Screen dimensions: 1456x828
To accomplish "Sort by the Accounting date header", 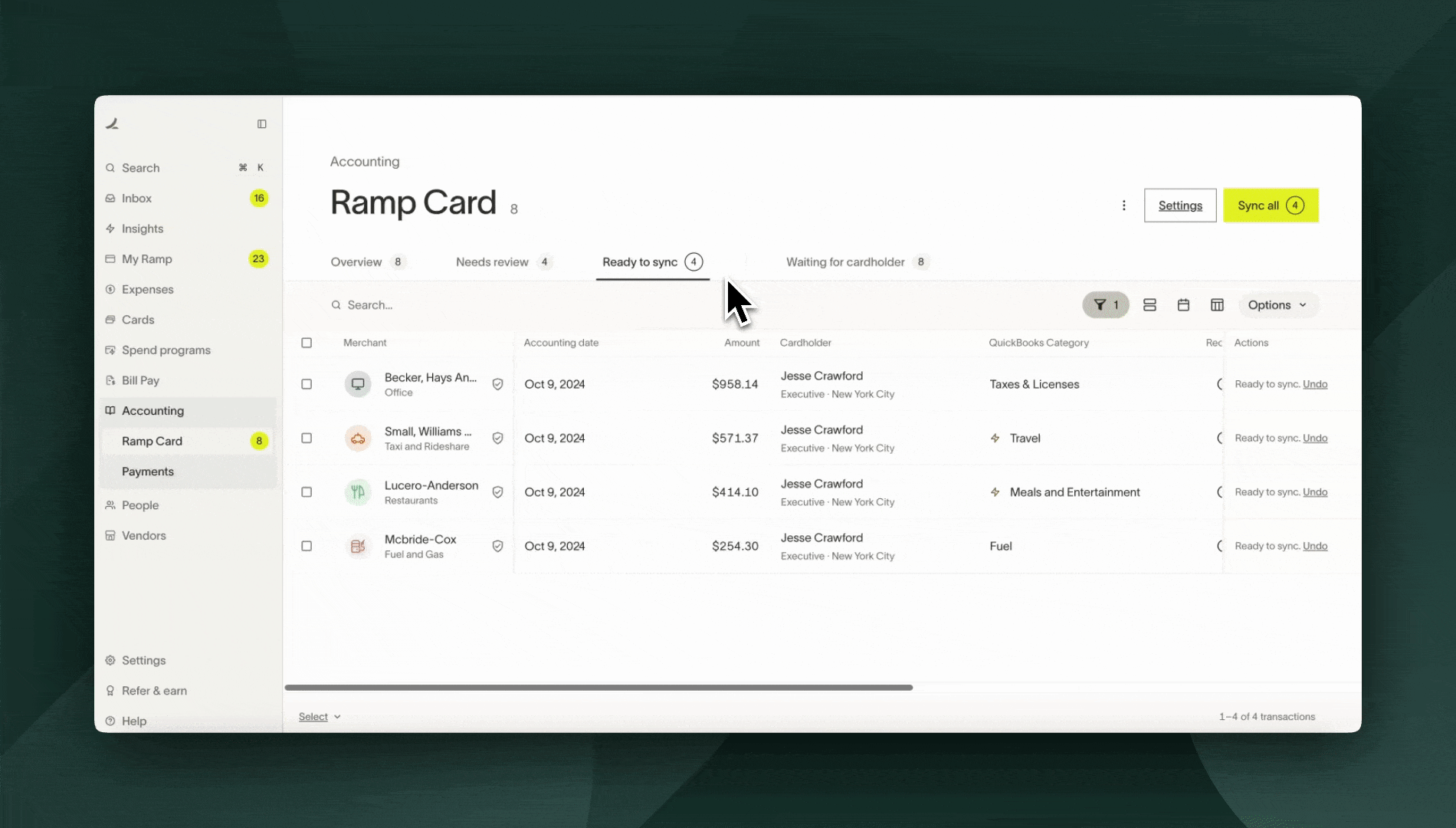I will click(x=561, y=343).
